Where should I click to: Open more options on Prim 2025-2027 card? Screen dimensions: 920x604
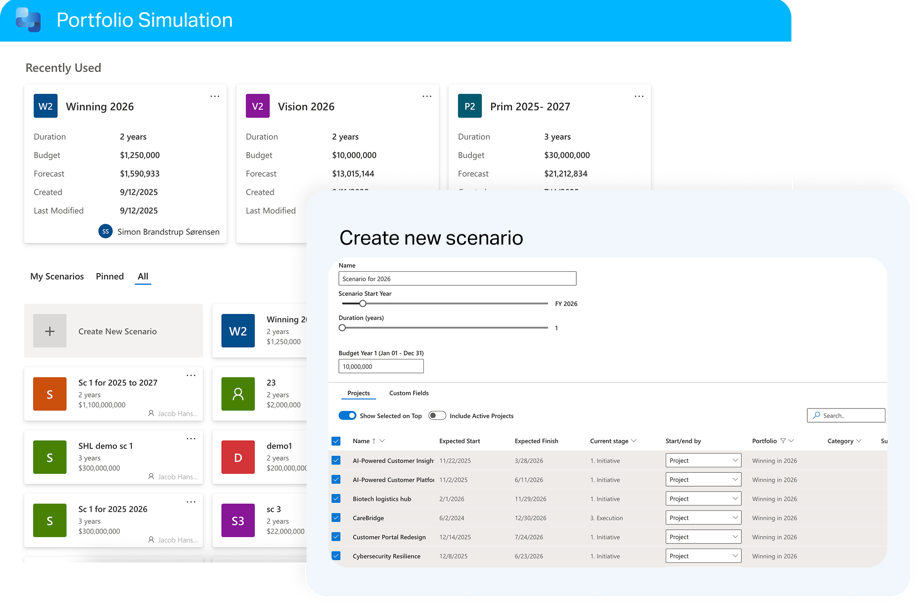(639, 96)
